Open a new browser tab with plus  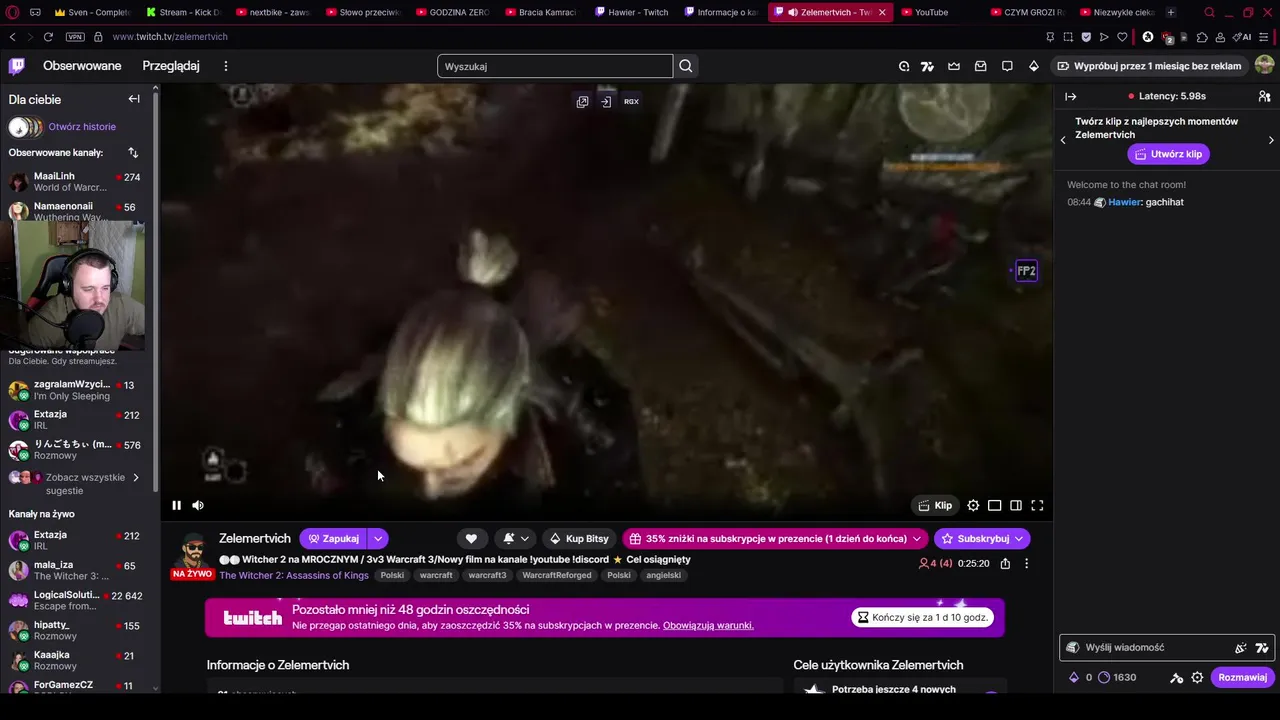click(1171, 12)
